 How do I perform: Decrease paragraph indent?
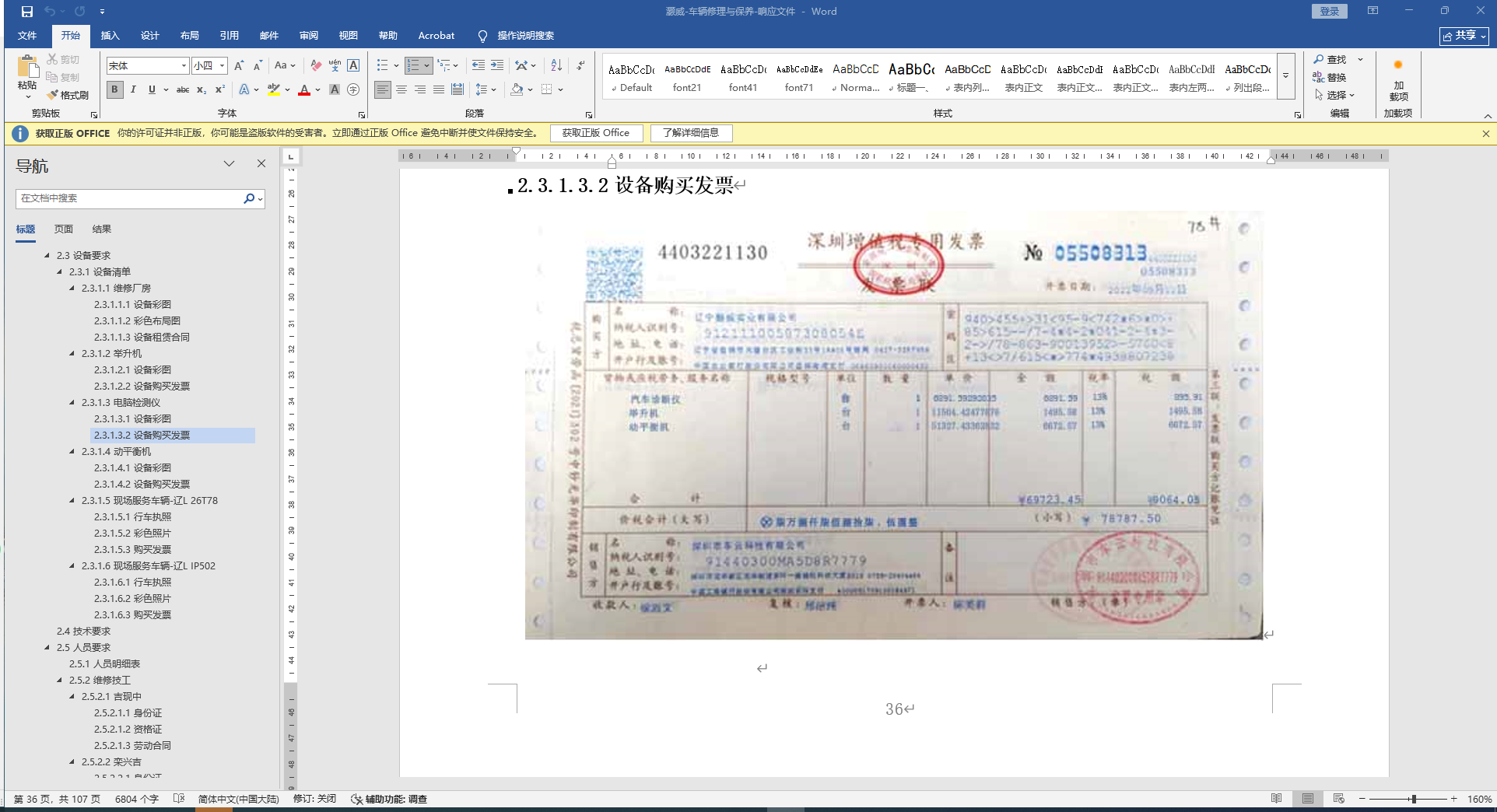click(478, 66)
